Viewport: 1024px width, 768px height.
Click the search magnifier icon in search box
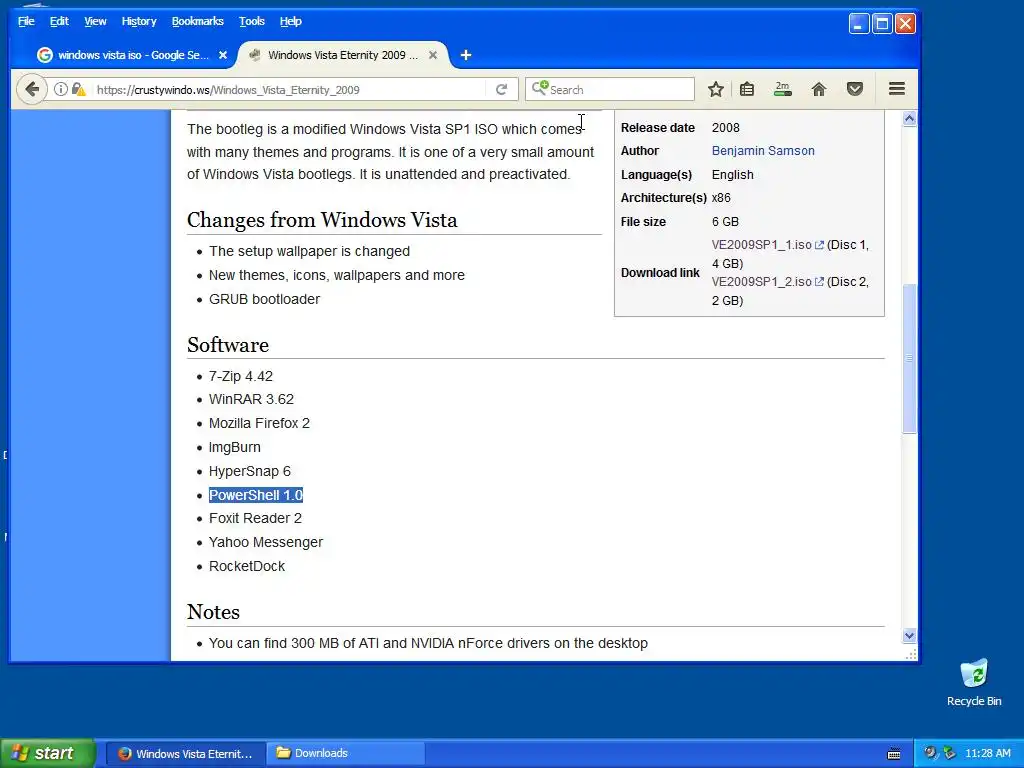click(x=539, y=88)
